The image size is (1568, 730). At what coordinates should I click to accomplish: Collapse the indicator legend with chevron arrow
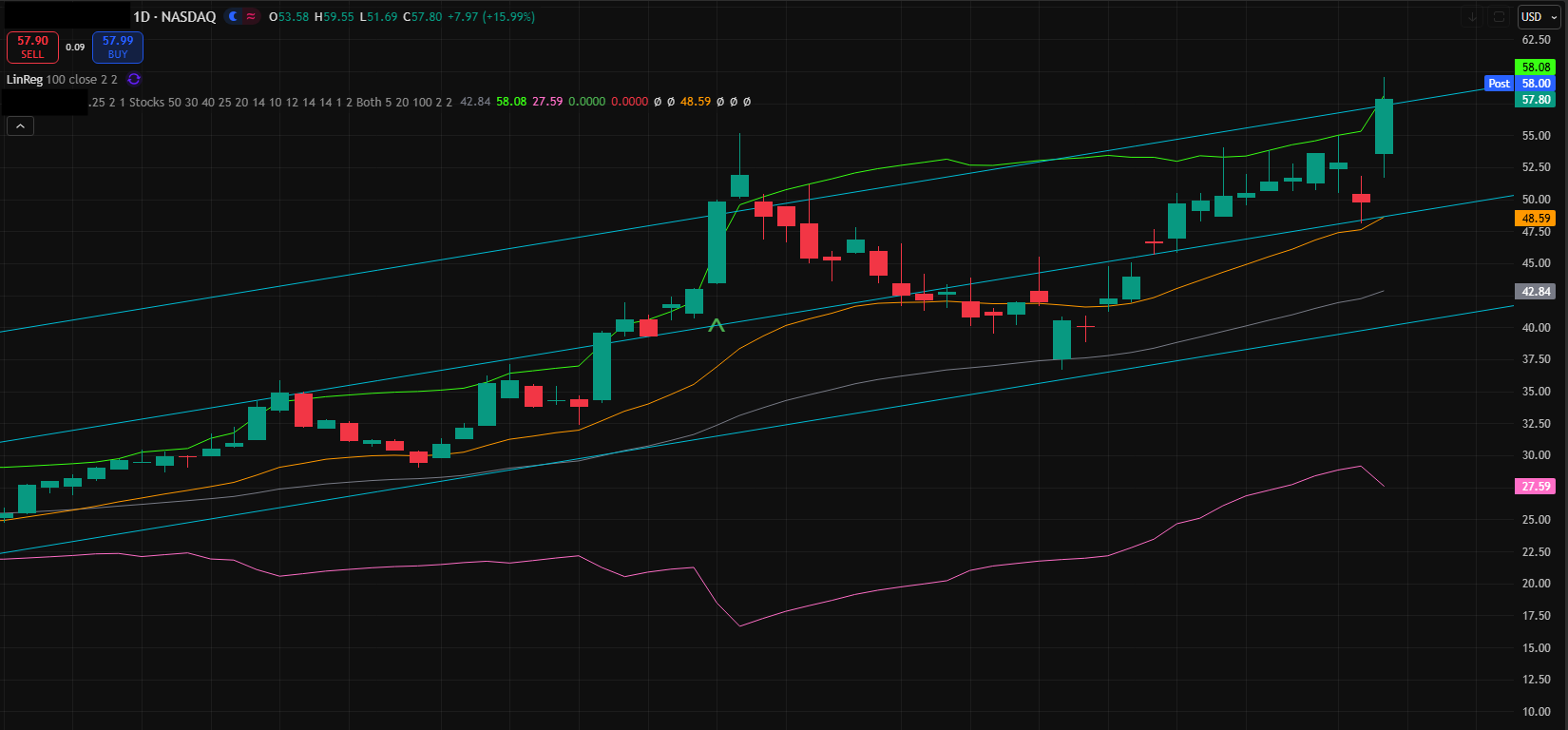20,125
